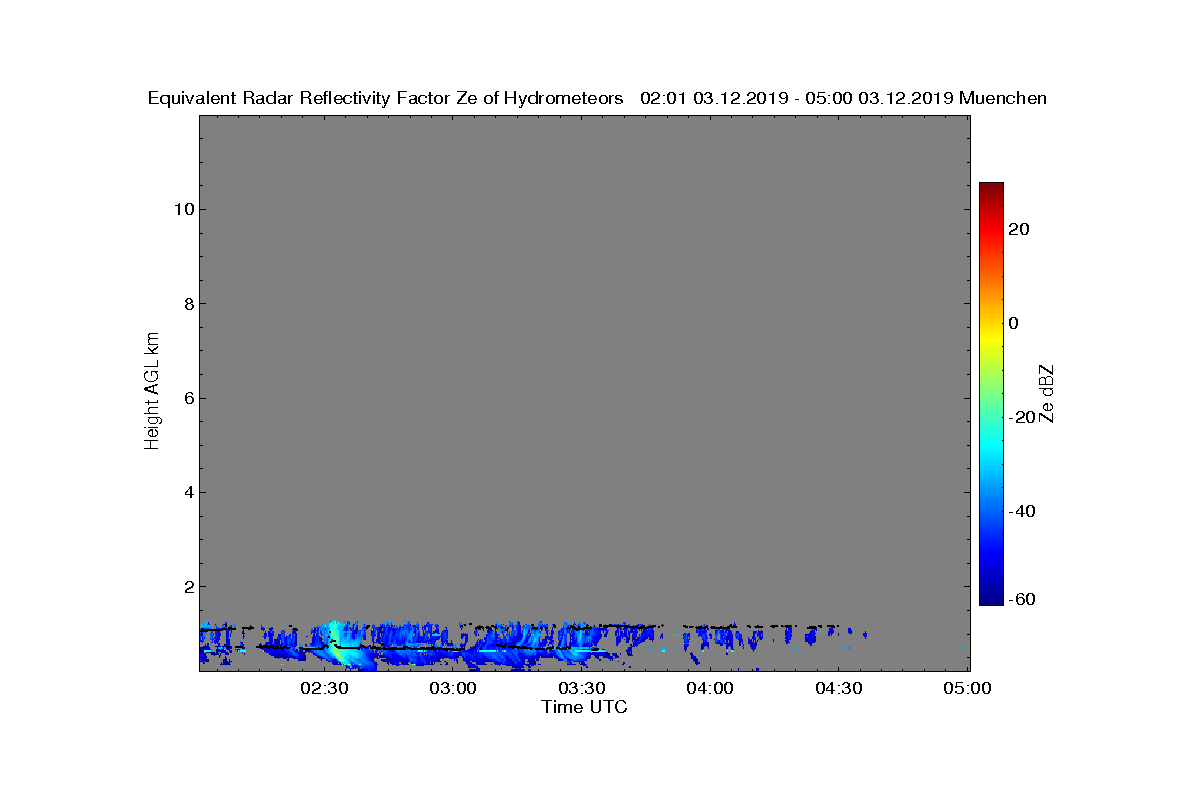Image resolution: width=1200 pixels, height=800 pixels.
Task: Click the 'Muenchen' location label in the title
Action: (x=1003, y=98)
